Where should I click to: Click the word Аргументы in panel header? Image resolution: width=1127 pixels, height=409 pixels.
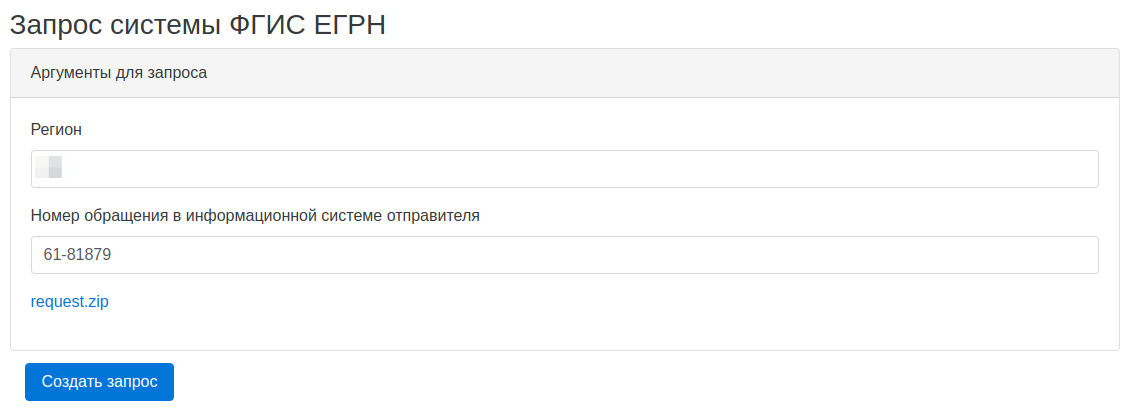(72, 73)
